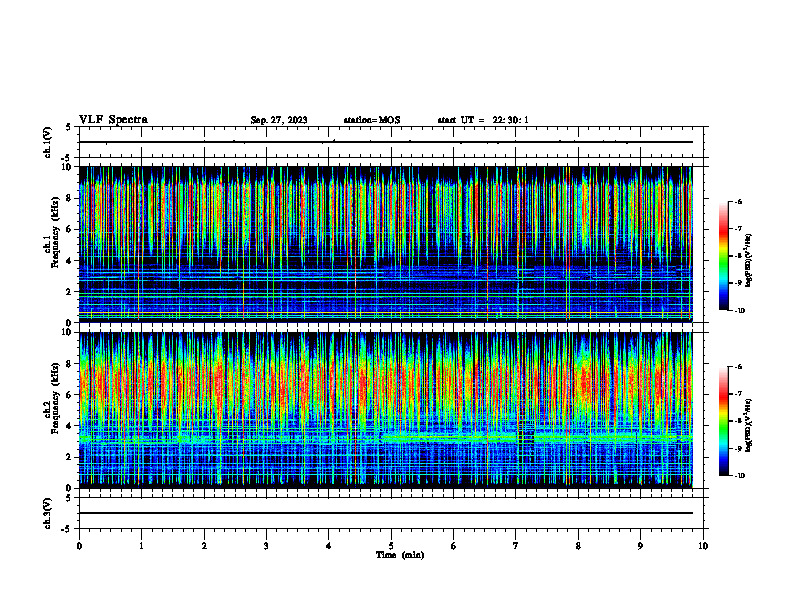
Task: Click the "station=MOS" header text
Action: (x=372, y=120)
